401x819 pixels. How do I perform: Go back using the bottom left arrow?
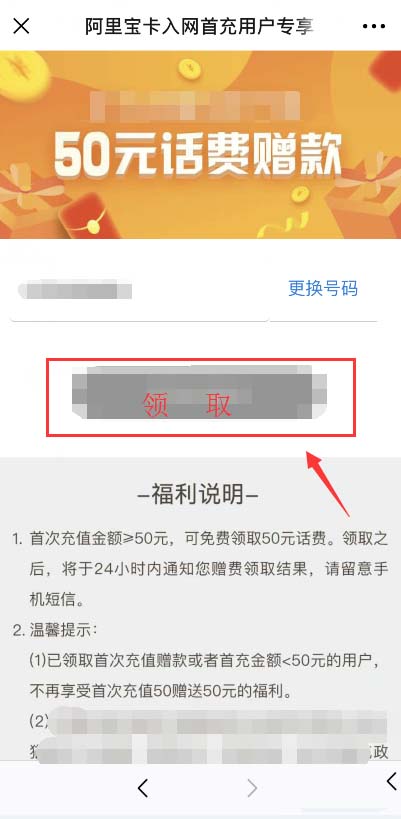tap(143, 788)
